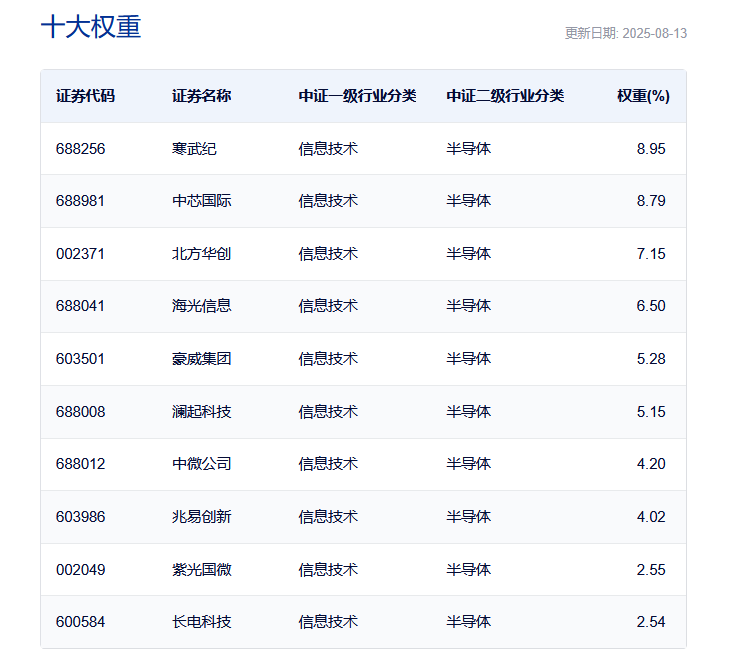The image size is (736, 672).
Task: Click the 8.95 weight value
Action: point(650,149)
